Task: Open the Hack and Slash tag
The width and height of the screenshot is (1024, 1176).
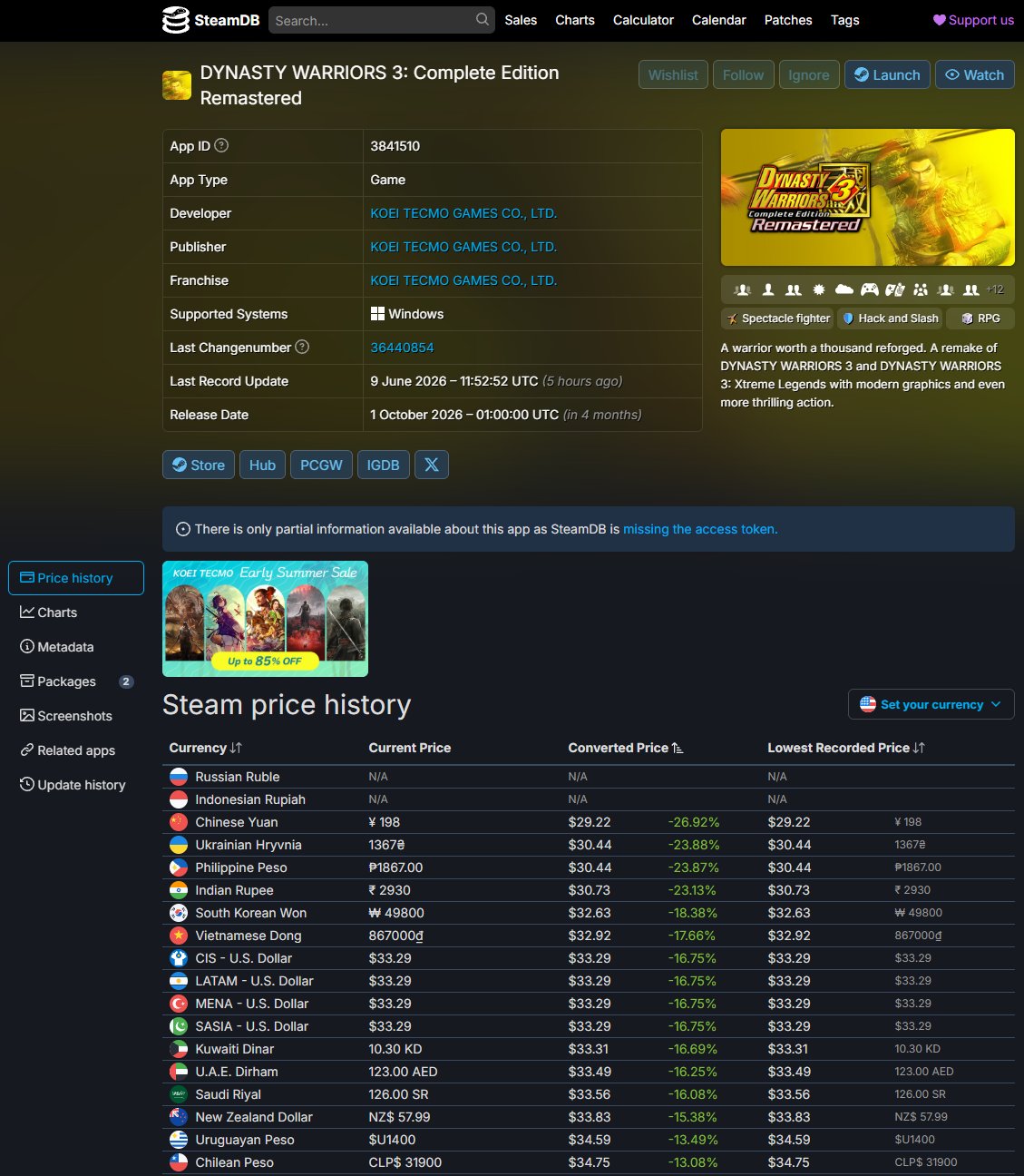Action: click(x=890, y=318)
